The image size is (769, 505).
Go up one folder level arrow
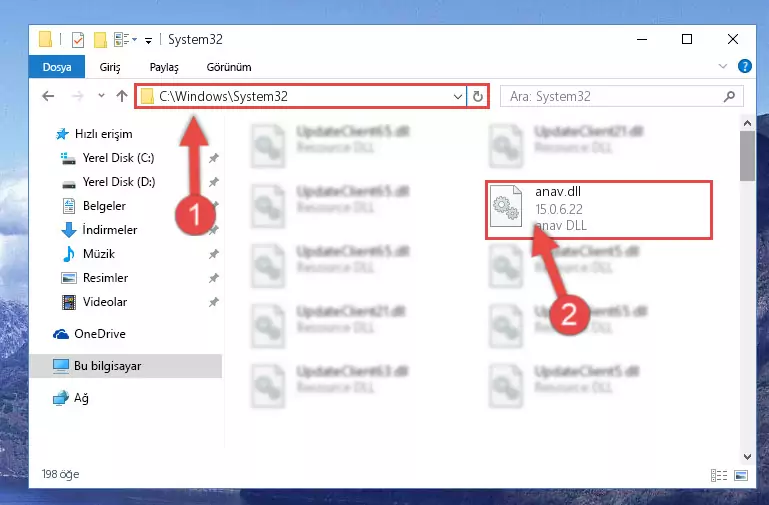coord(122,96)
